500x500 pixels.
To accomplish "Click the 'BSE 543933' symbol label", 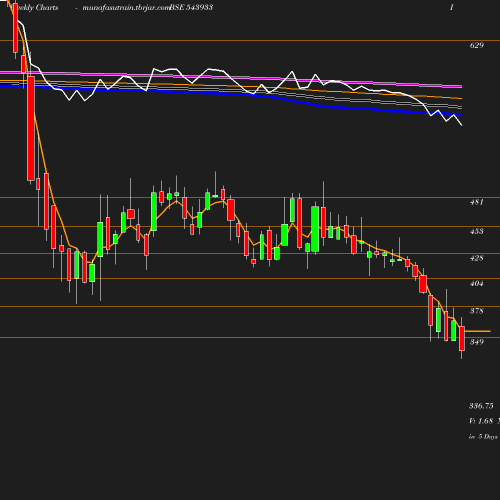I will click(x=191, y=7).
